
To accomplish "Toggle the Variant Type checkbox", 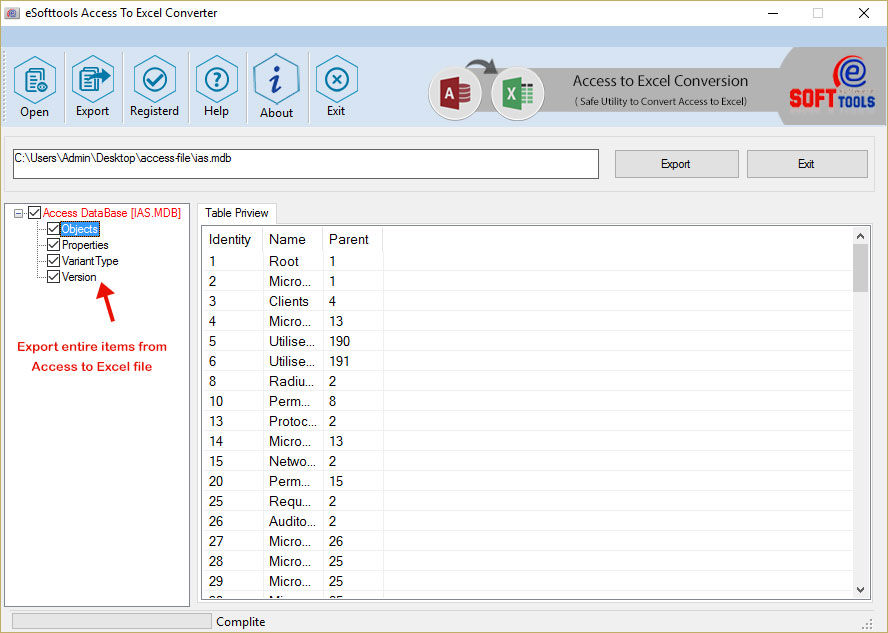I will pyautogui.click(x=53, y=260).
